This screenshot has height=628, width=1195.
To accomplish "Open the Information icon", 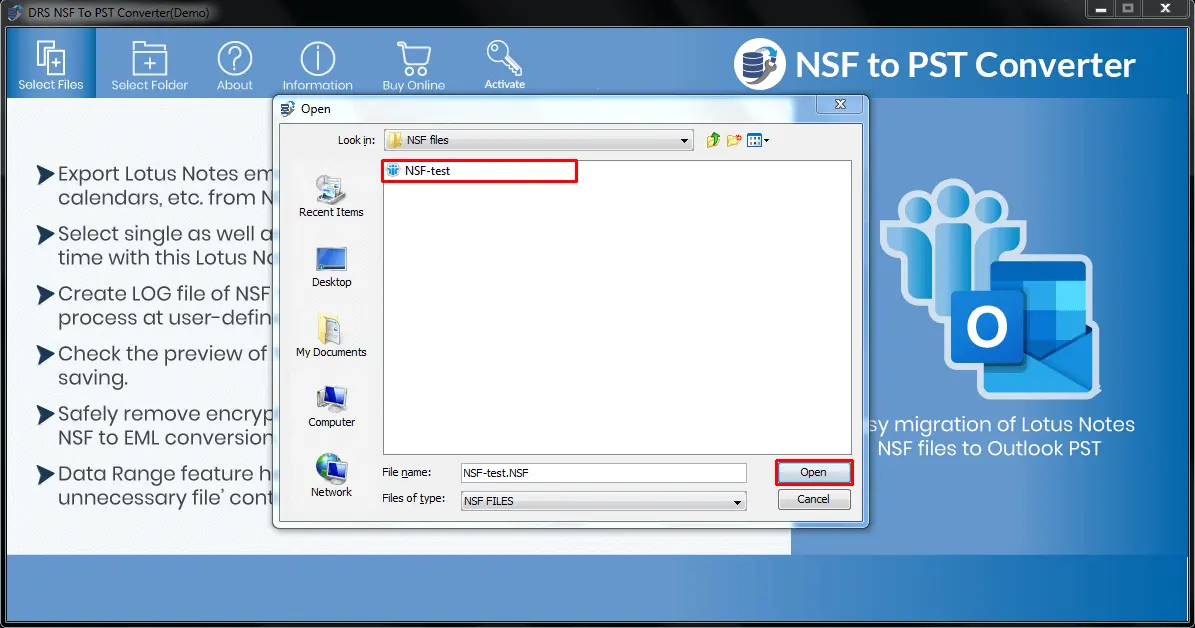I will pos(318,65).
